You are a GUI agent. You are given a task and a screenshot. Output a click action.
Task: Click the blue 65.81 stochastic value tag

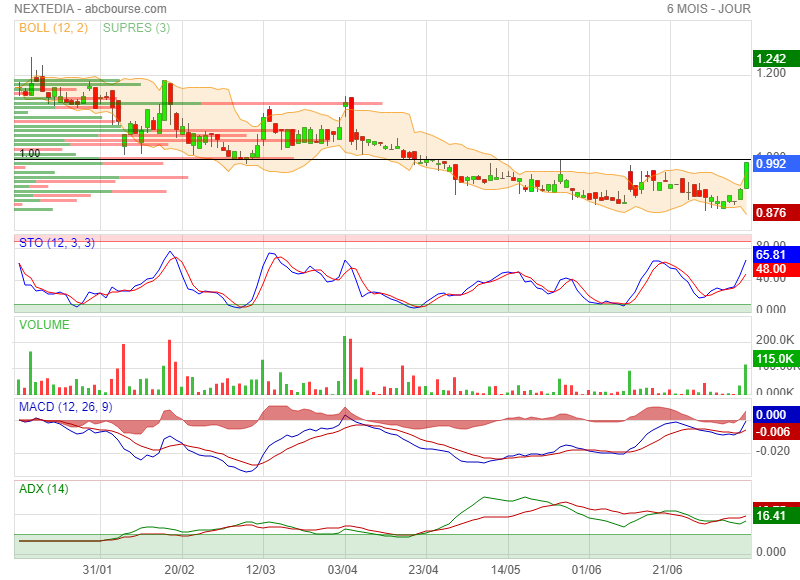point(771,255)
